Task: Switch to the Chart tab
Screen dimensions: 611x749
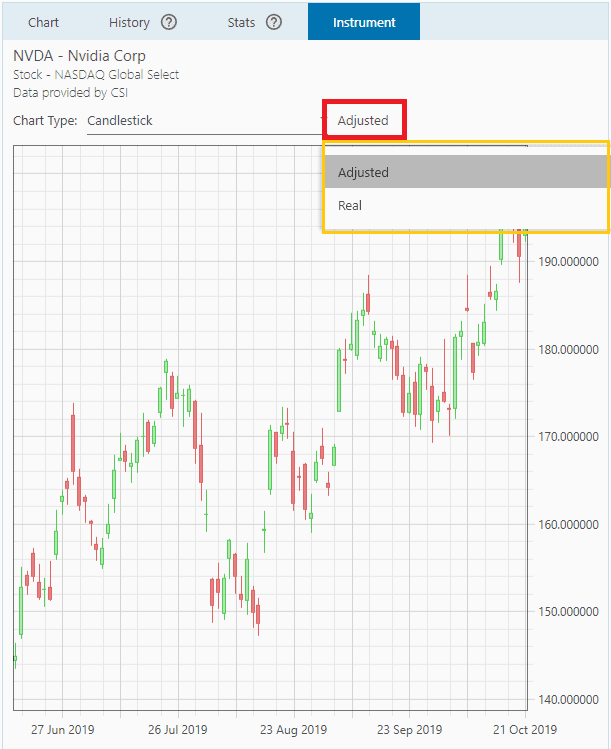Action: (43, 22)
